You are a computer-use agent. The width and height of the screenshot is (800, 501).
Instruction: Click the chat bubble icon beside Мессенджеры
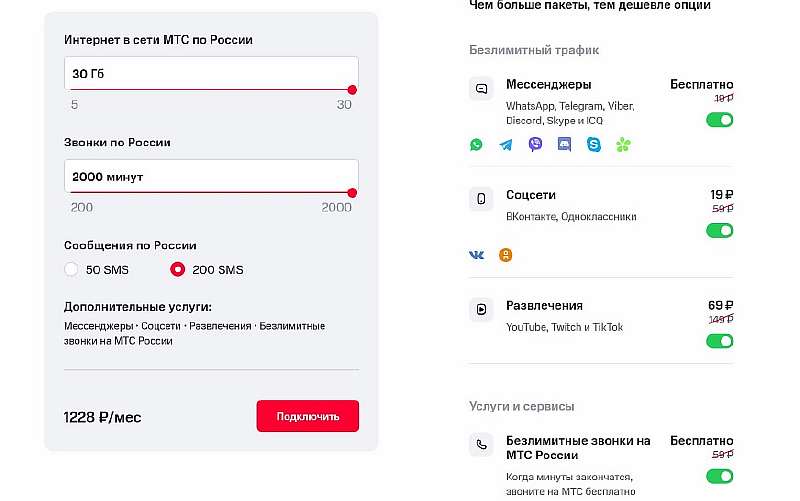click(481, 89)
